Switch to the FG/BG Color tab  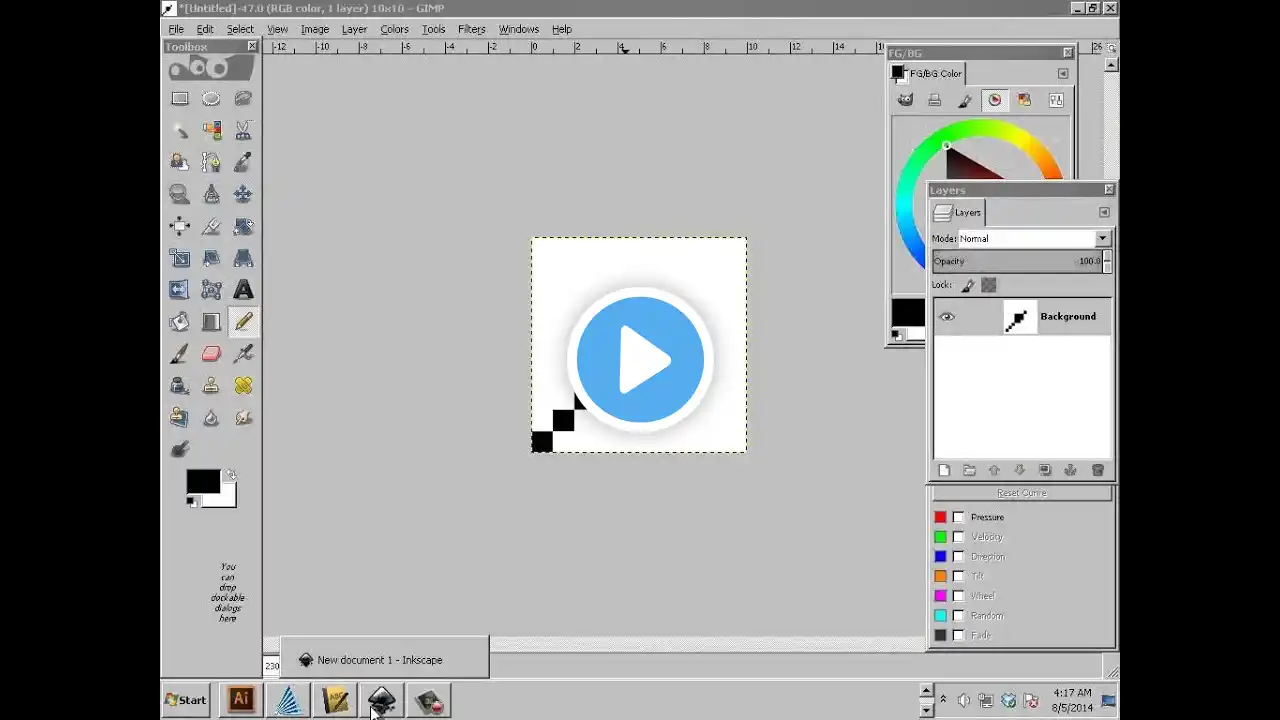point(927,73)
